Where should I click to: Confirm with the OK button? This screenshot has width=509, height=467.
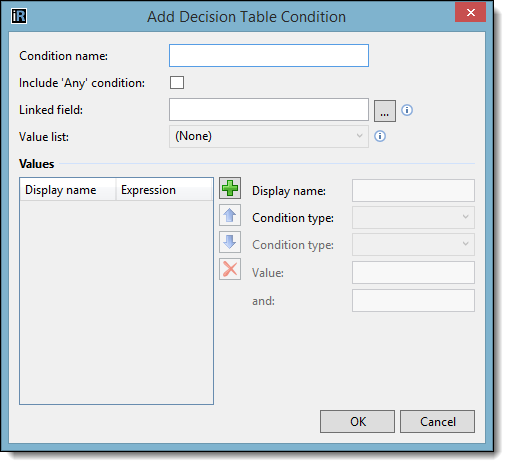pyautogui.click(x=357, y=422)
